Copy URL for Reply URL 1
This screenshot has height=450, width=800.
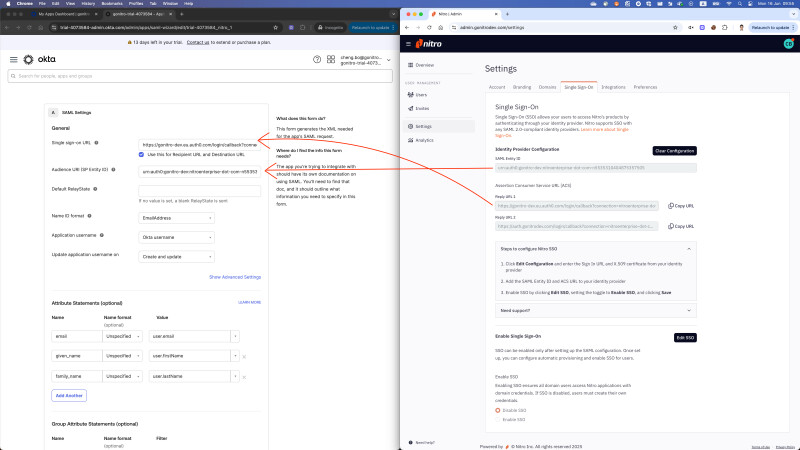point(681,206)
